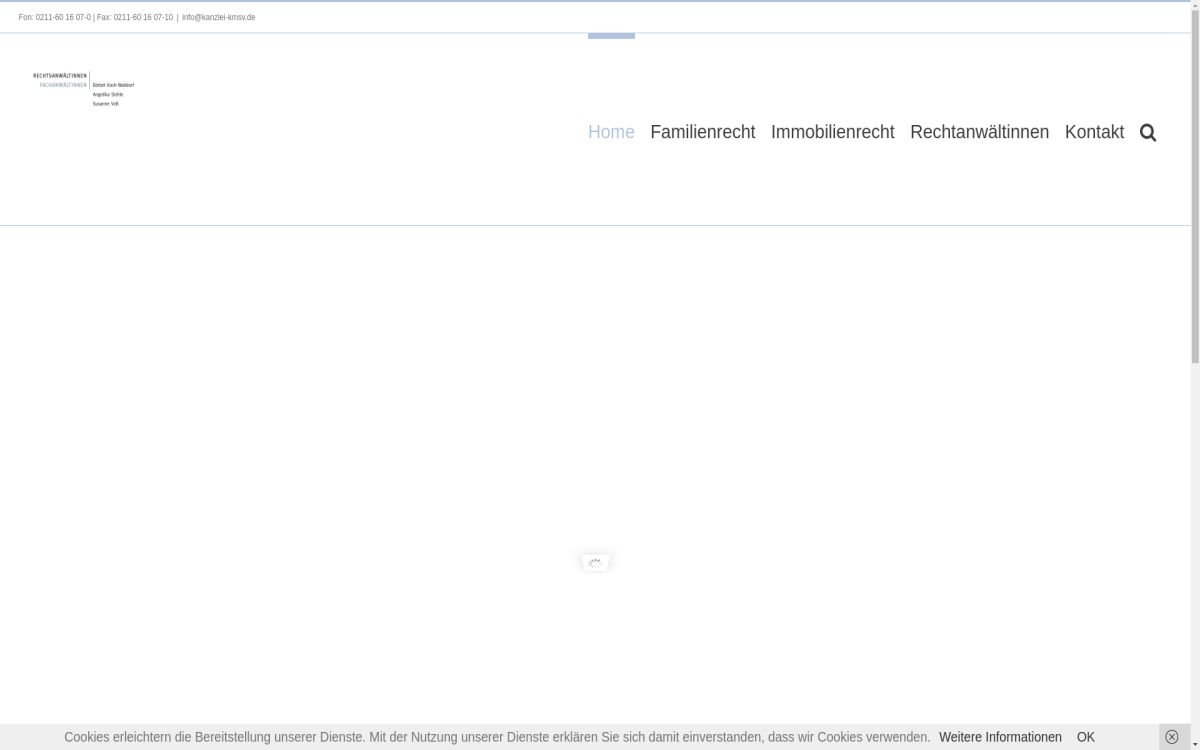Click the loading spinner in the page center
The width and height of the screenshot is (1200, 750).
(595, 563)
